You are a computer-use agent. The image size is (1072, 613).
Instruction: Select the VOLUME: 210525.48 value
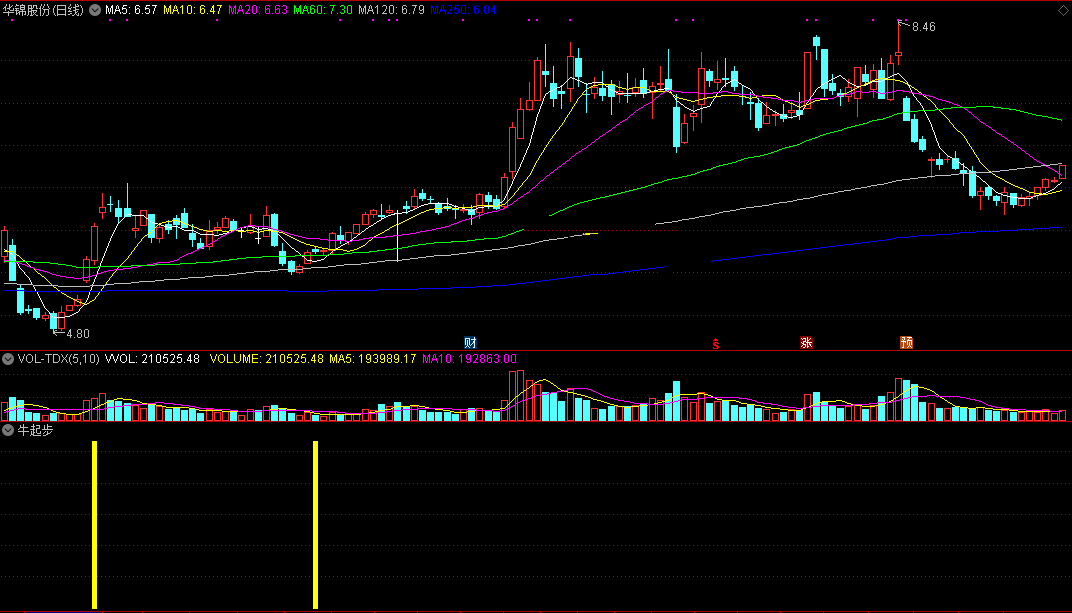point(266,359)
